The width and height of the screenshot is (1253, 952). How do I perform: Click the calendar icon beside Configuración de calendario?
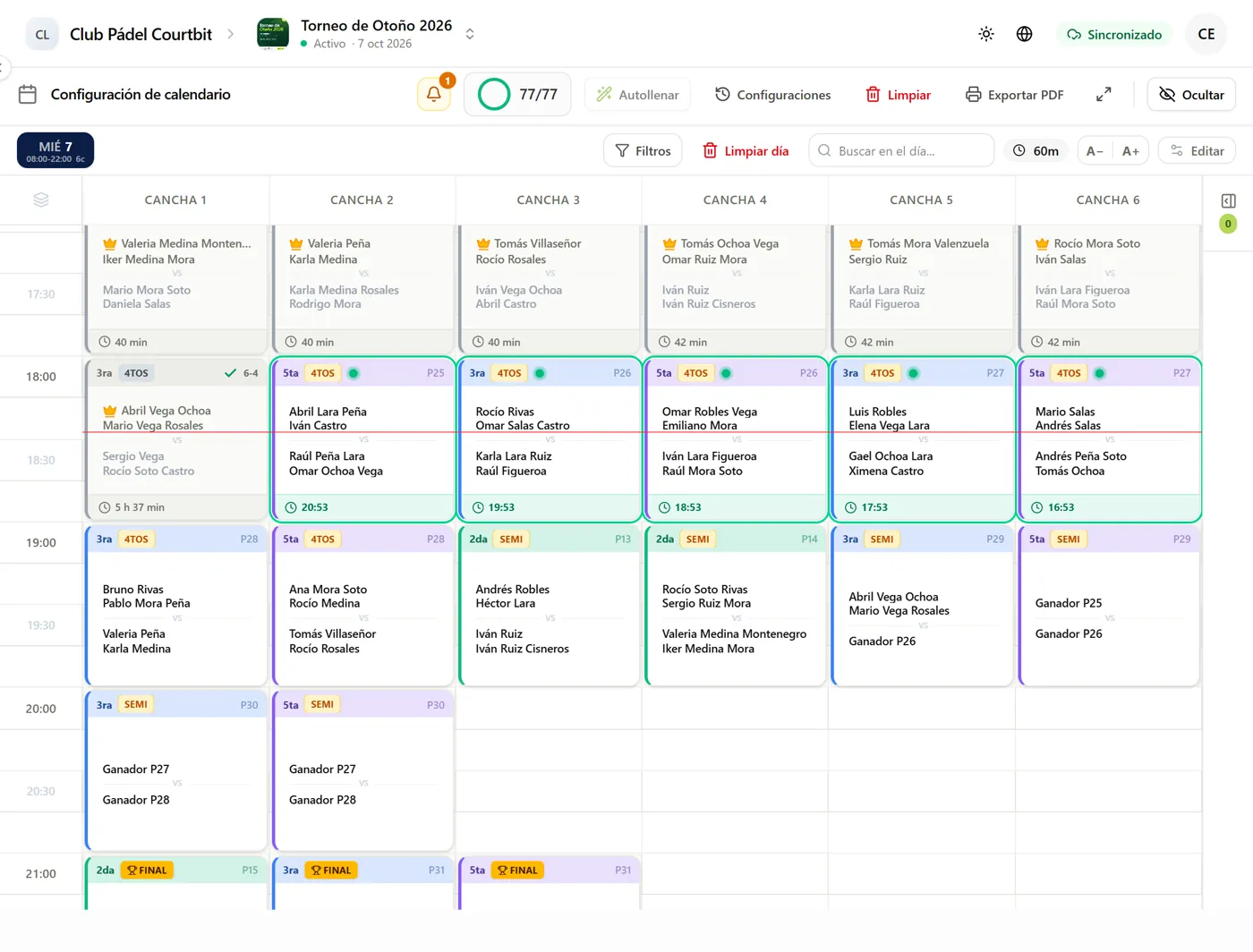click(x=28, y=94)
